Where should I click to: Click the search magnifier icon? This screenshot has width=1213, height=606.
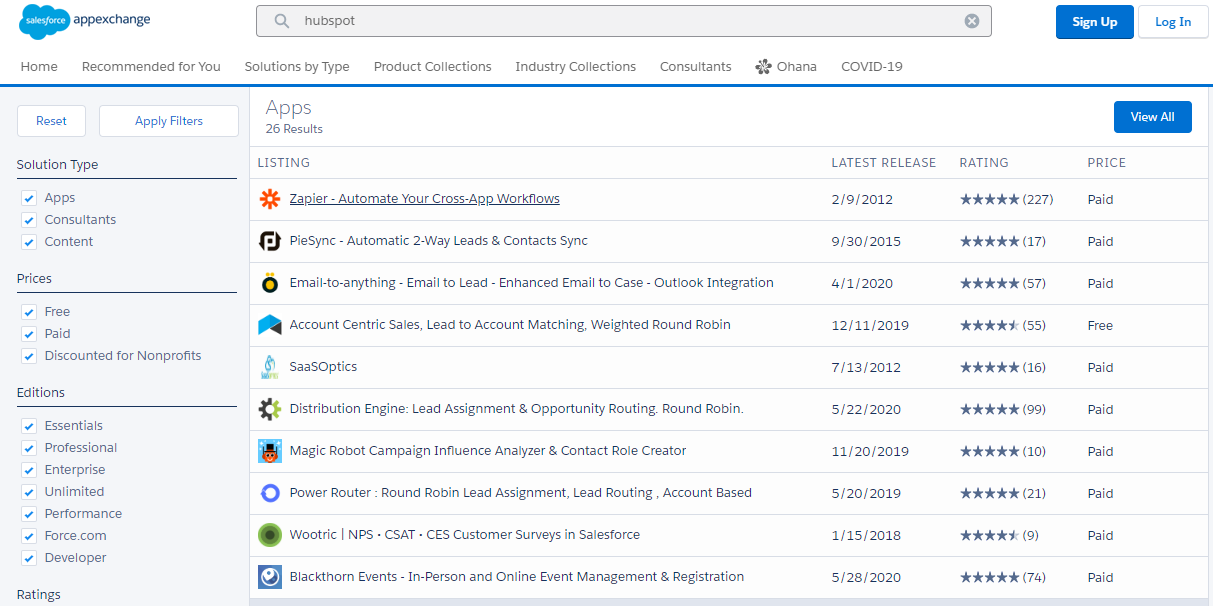tap(282, 21)
